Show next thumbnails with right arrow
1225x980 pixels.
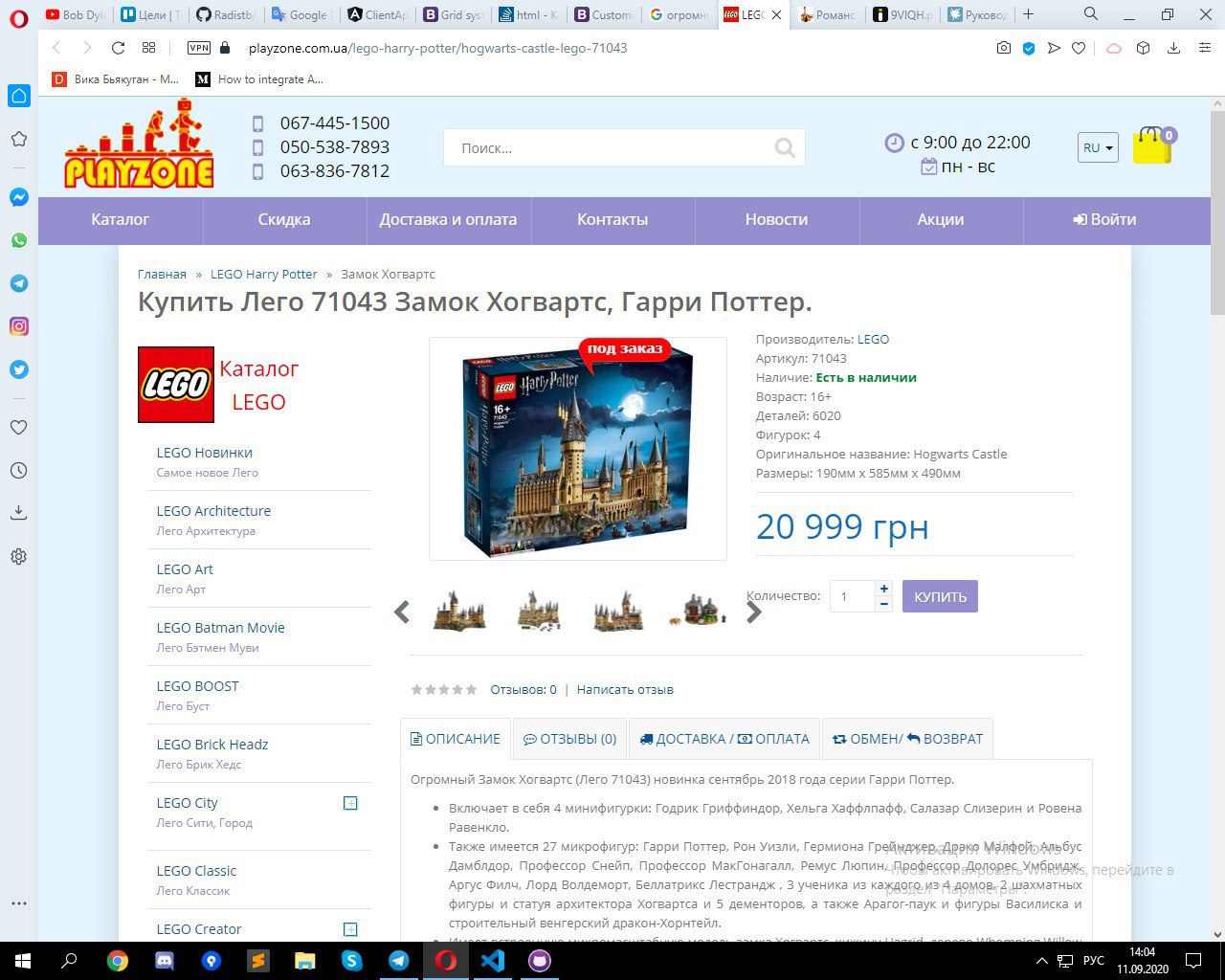pos(754,612)
